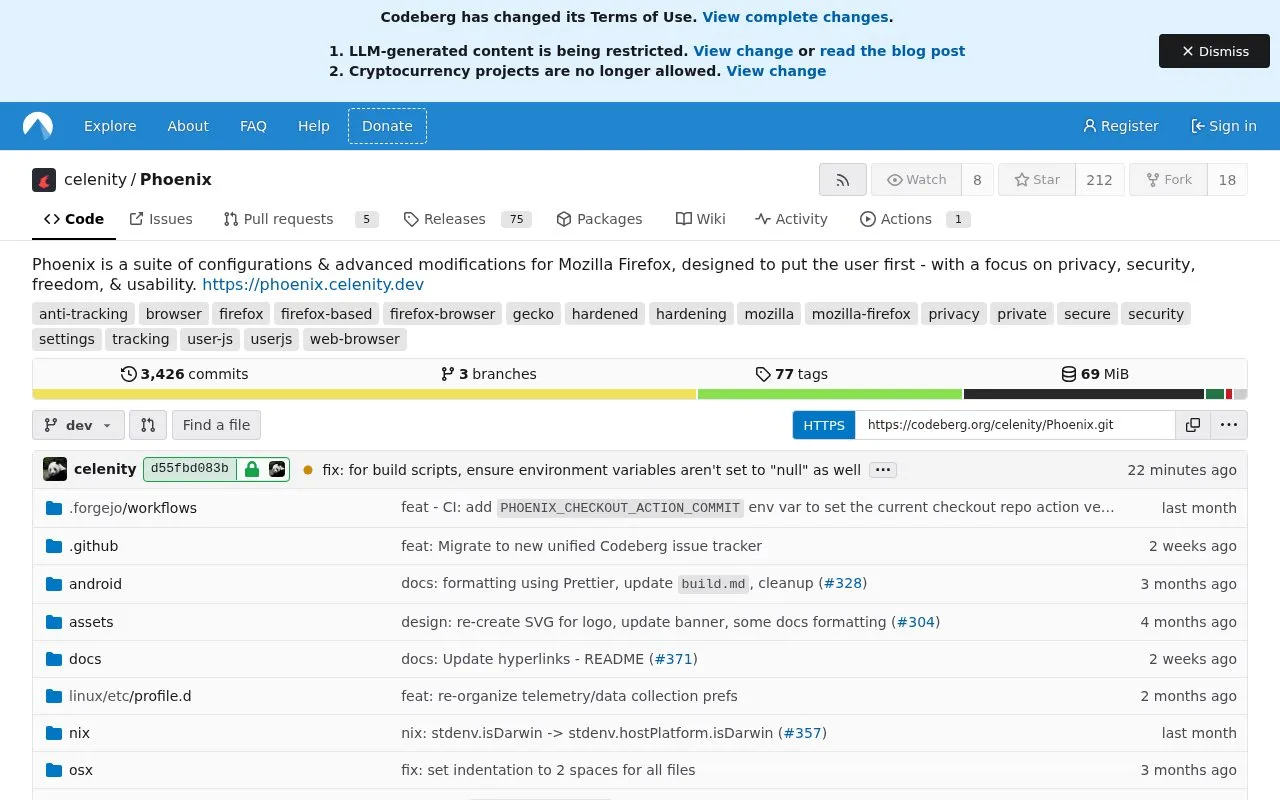
Task: Click celenity's avatar in latest commit row
Action: pyautogui.click(x=55, y=469)
